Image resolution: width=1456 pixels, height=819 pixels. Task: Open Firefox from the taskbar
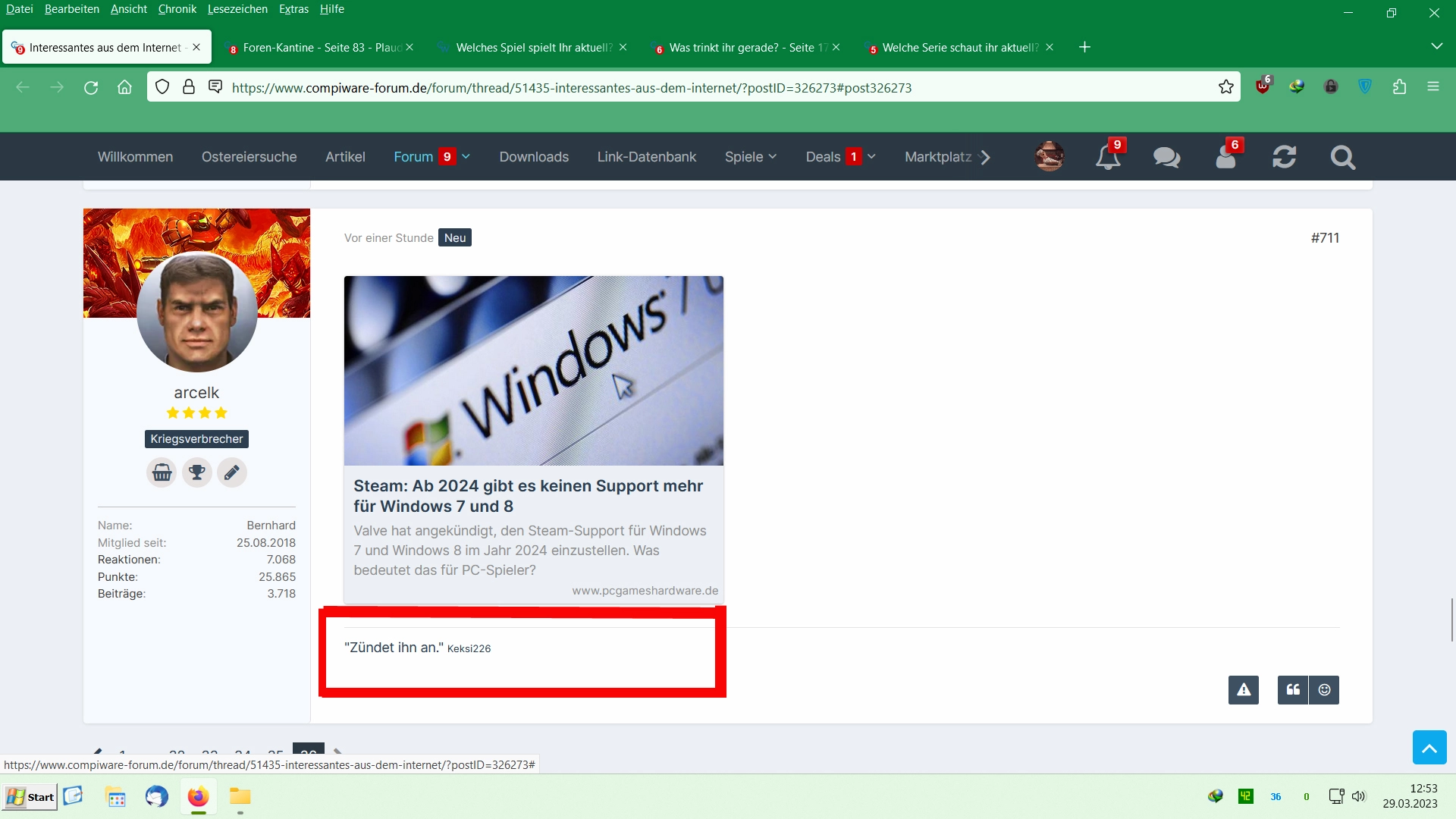[198, 797]
